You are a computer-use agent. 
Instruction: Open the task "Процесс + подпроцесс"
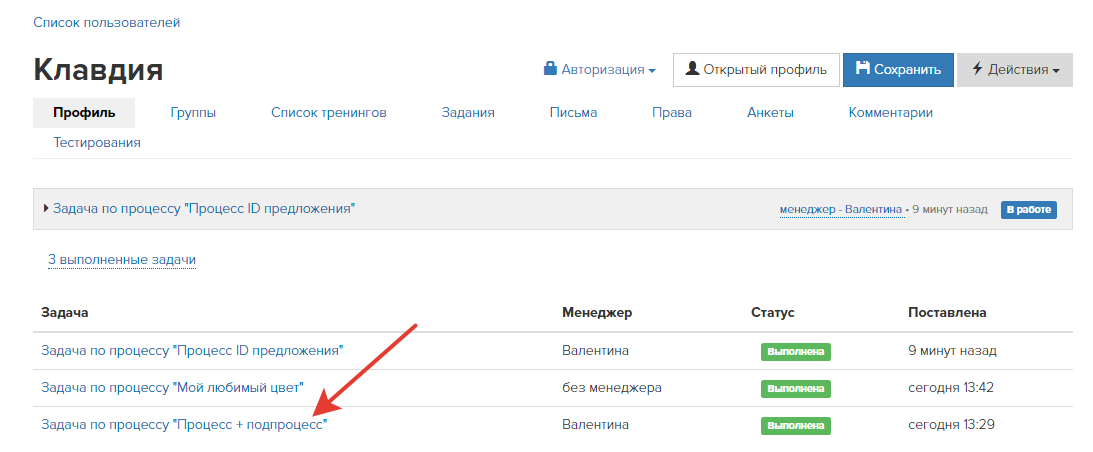(184, 424)
